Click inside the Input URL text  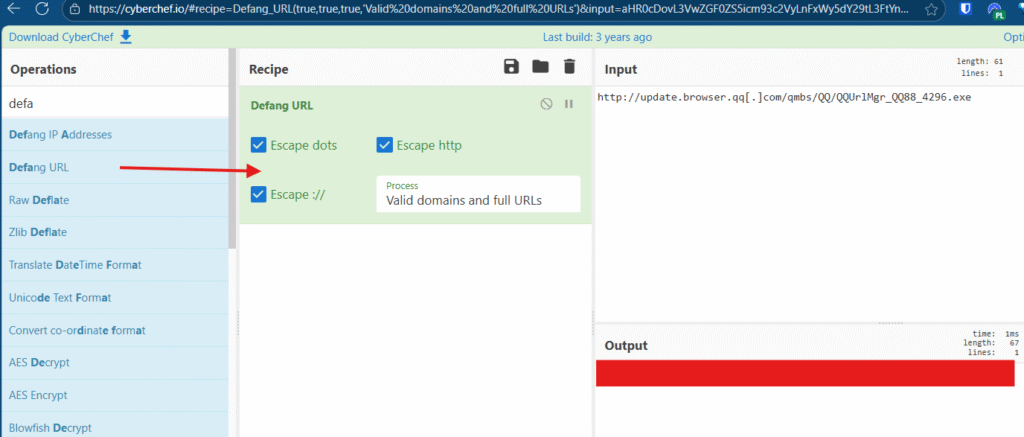(x=784, y=97)
